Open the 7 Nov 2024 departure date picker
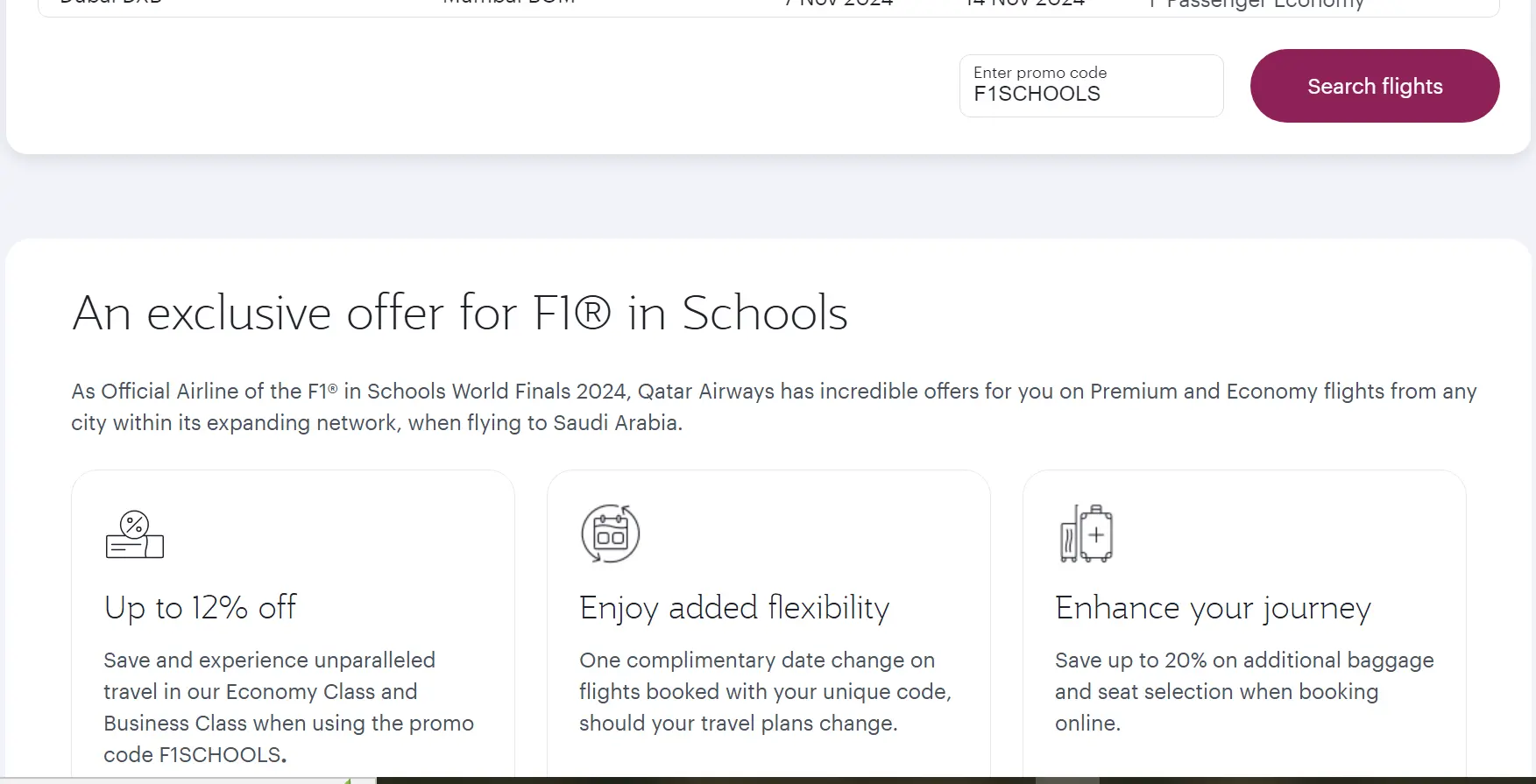The image size is (1536, 784). coord(837,5)
